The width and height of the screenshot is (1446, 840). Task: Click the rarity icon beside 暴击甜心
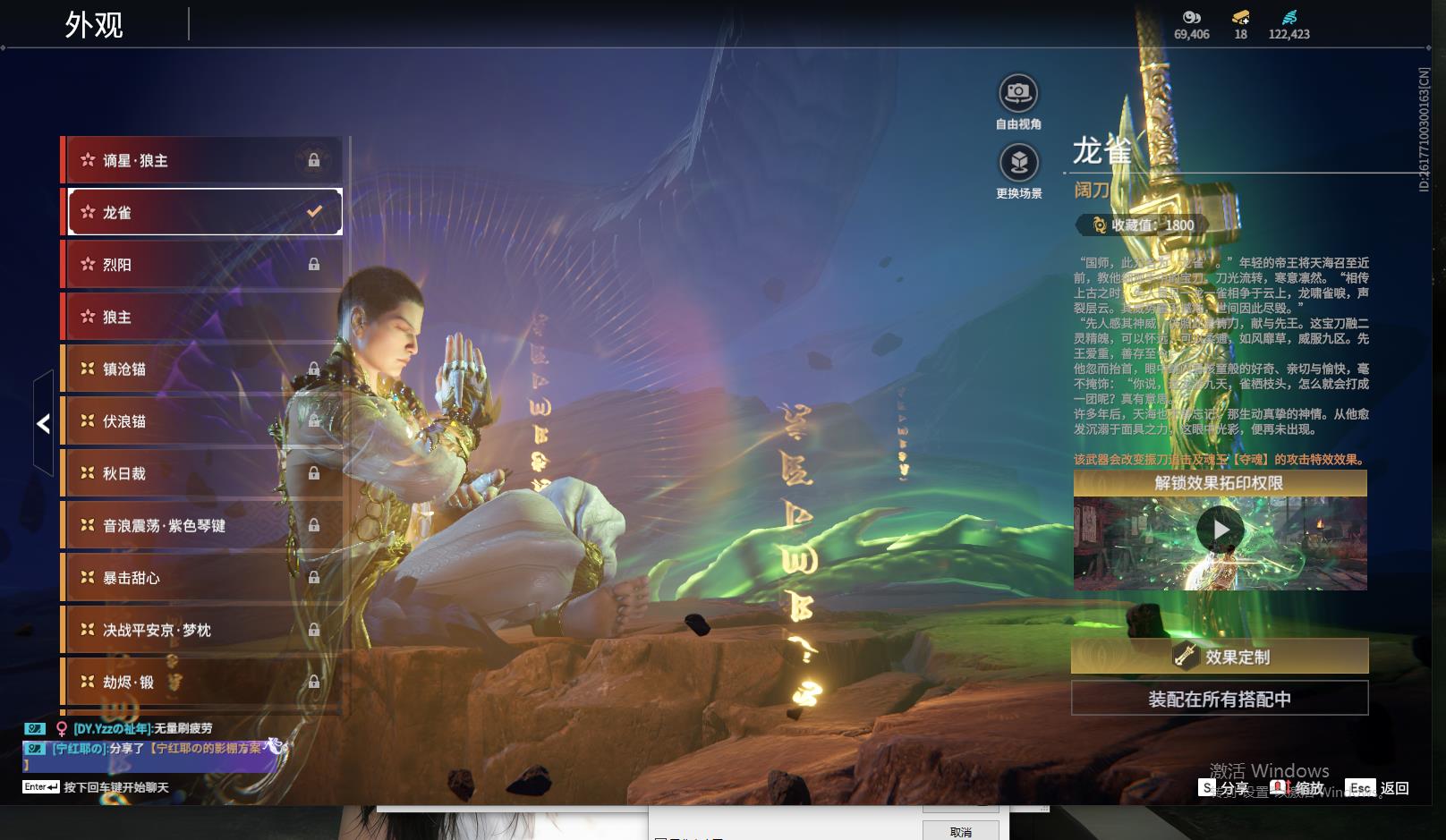click(88, 577)
